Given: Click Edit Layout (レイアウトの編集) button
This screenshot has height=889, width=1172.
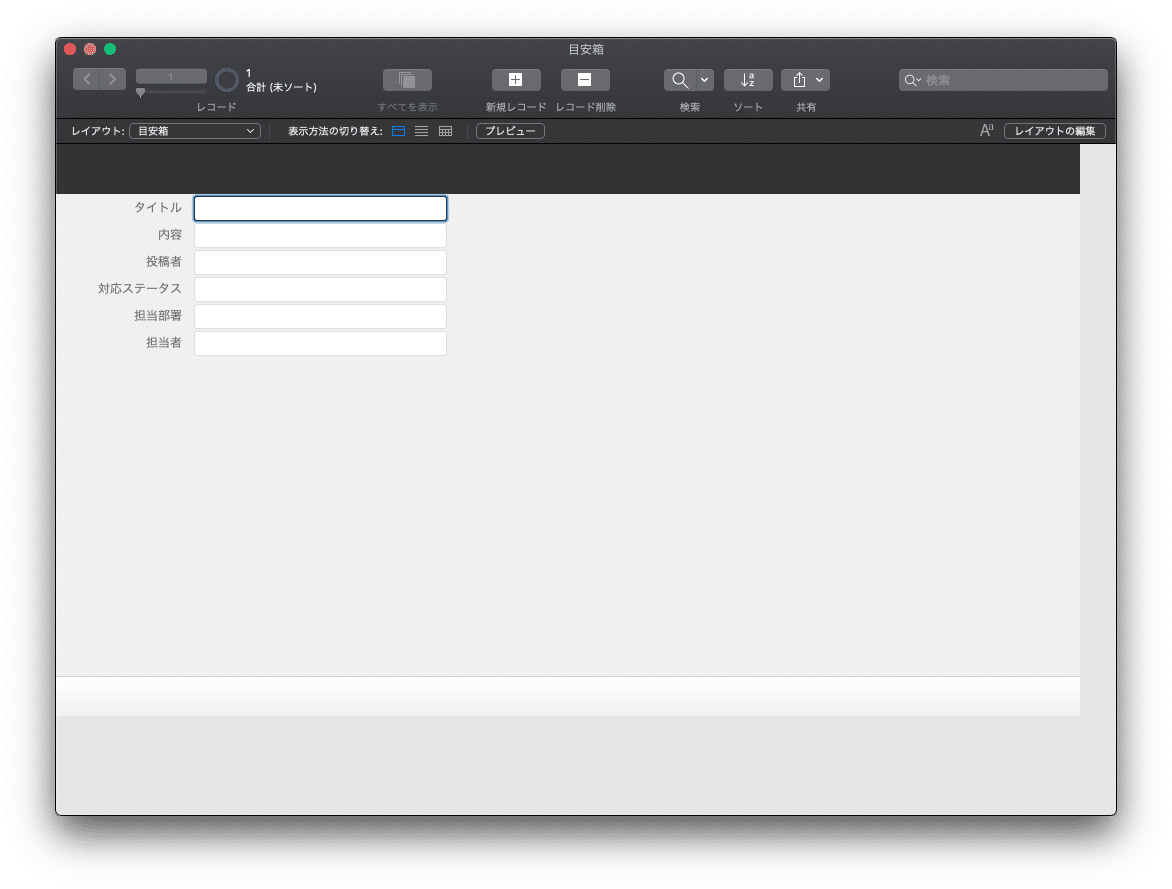Looking at the screenshot, I should coord(1055,131).
